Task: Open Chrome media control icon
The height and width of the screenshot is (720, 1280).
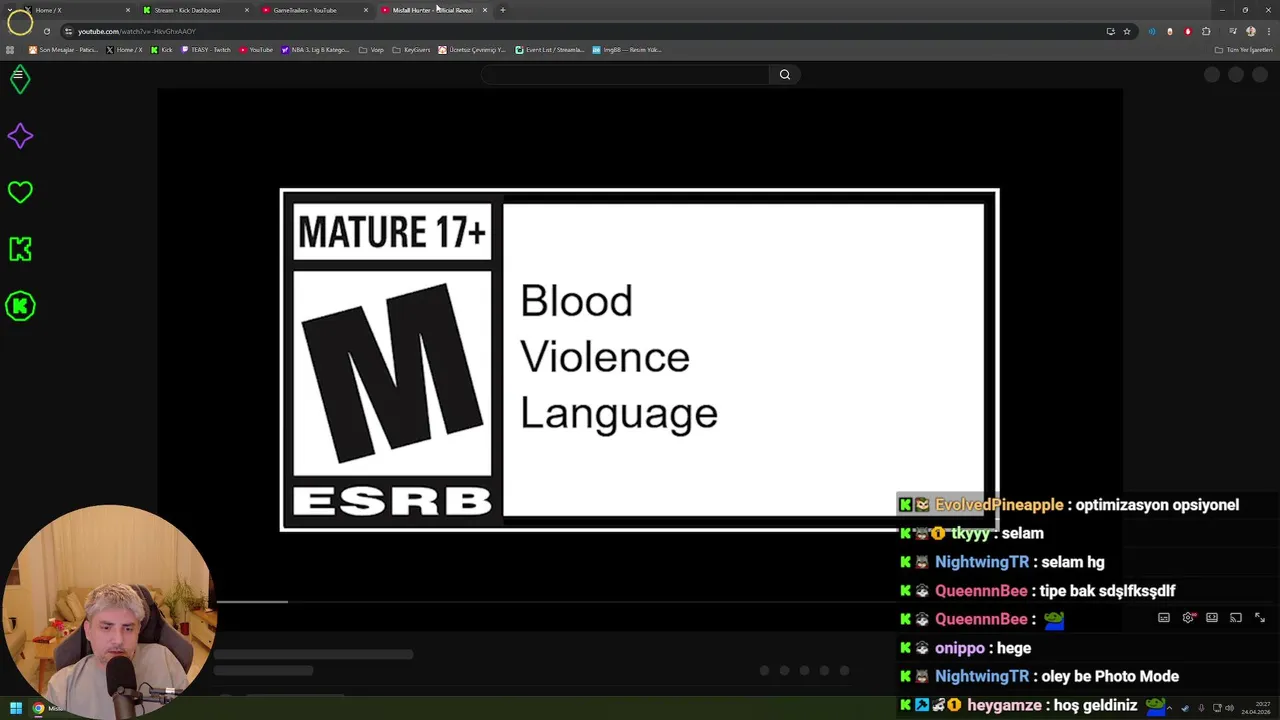Action: (1232, 31)
